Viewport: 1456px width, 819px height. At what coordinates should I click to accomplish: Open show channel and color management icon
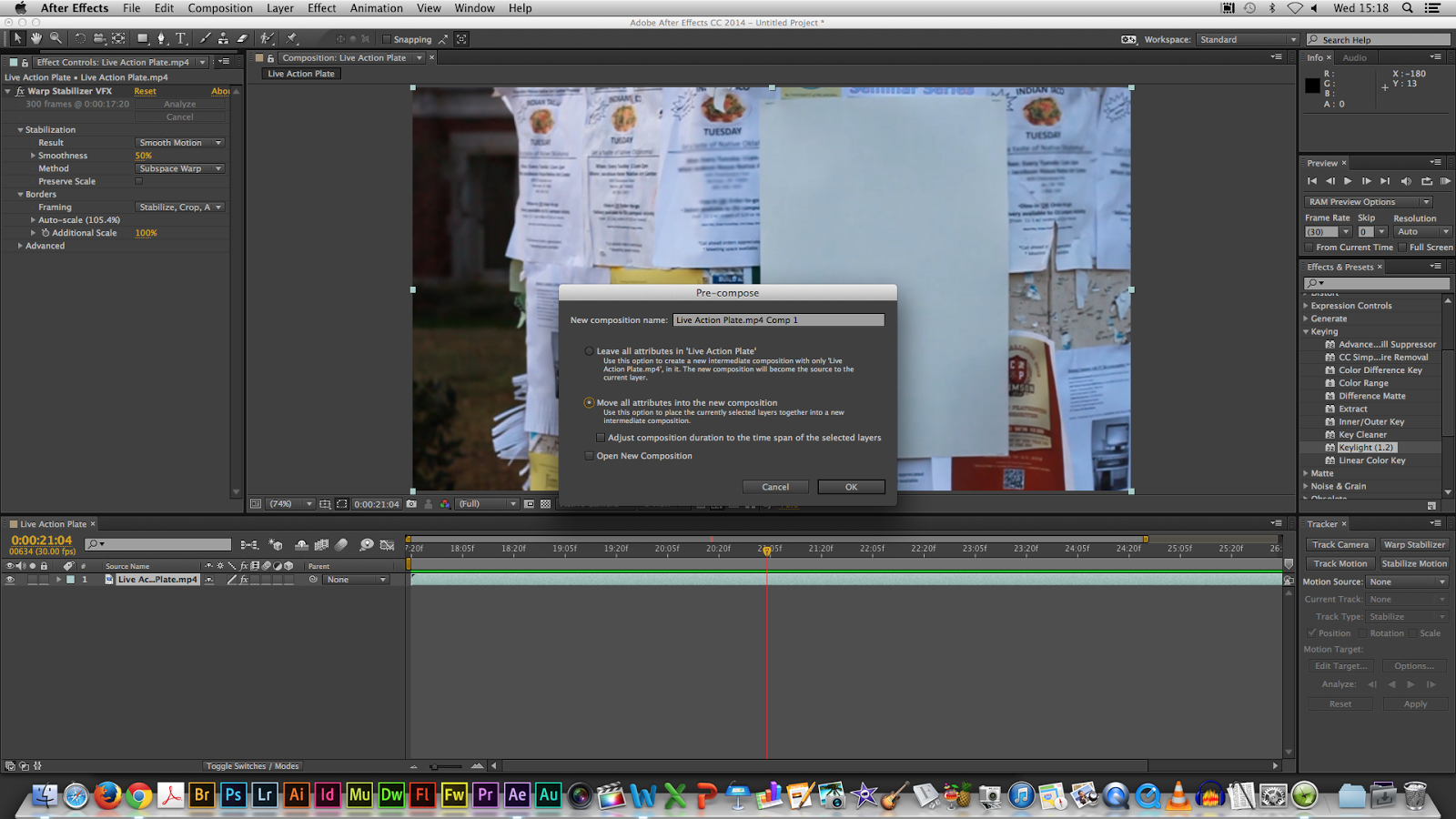tap(444, 503)
